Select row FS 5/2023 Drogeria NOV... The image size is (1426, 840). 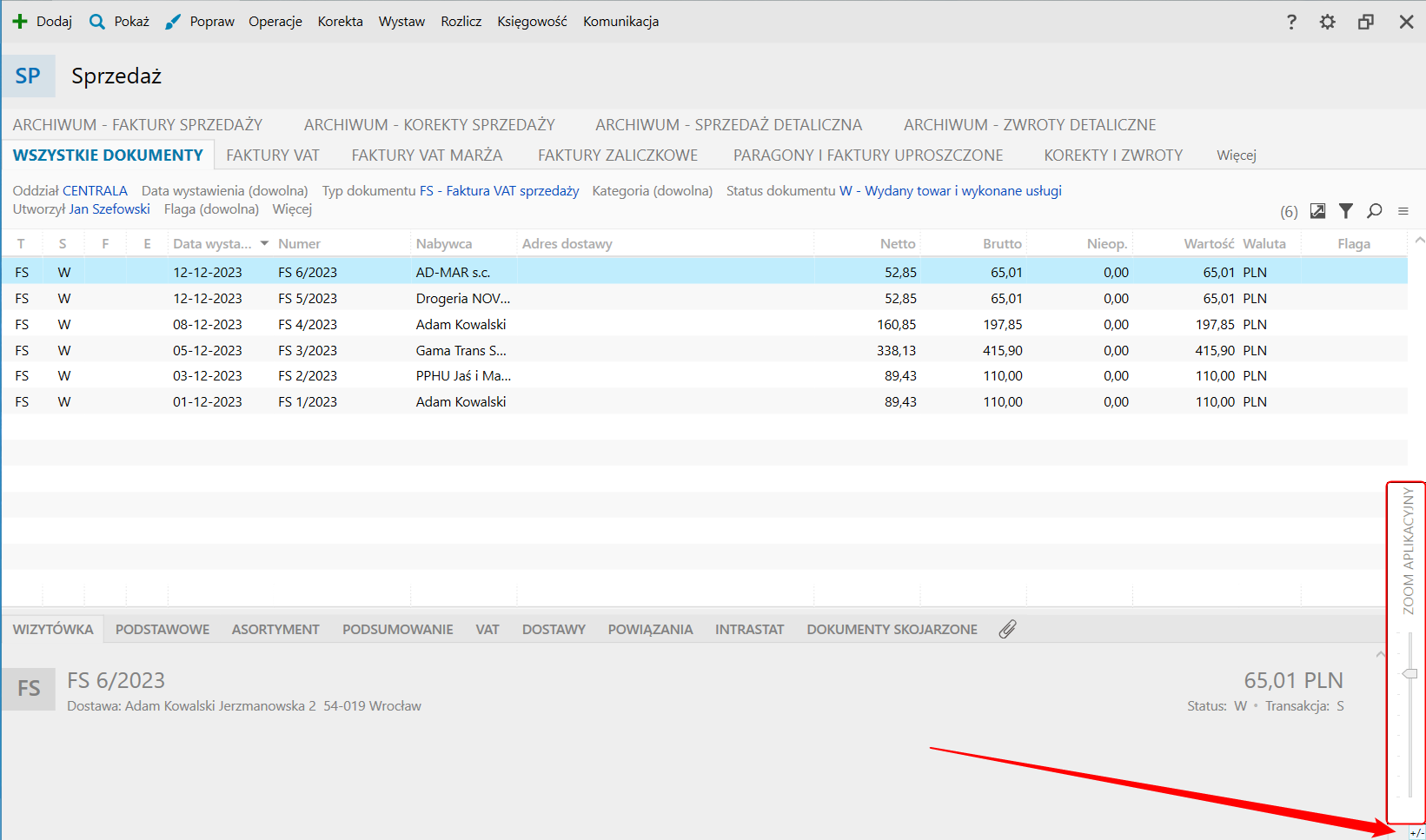tap(704, 298)
